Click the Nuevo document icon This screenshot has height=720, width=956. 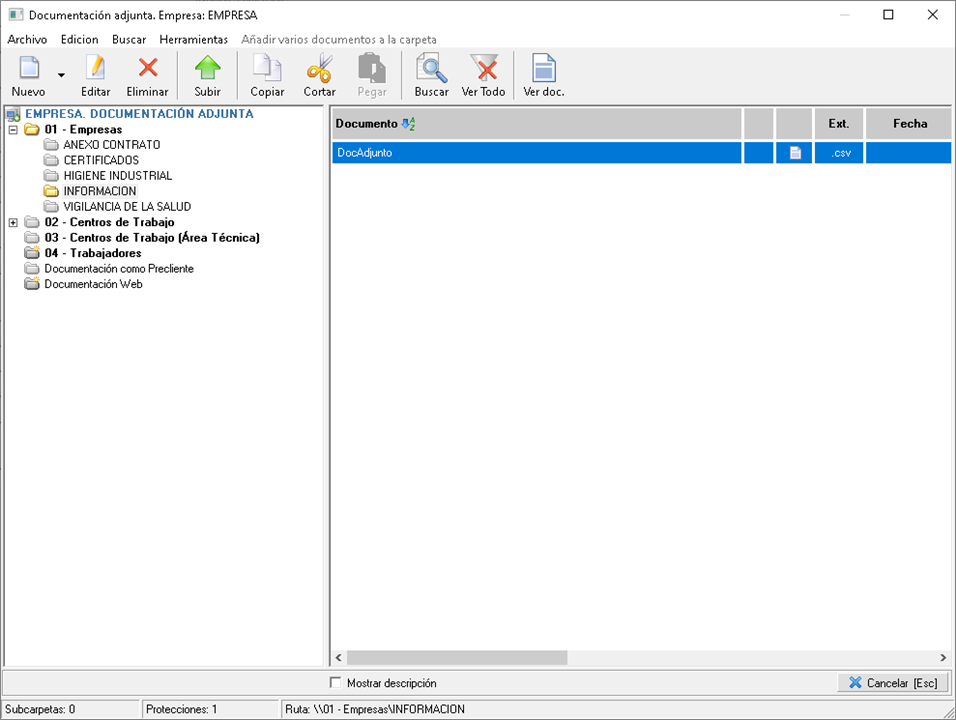point(28,69)
